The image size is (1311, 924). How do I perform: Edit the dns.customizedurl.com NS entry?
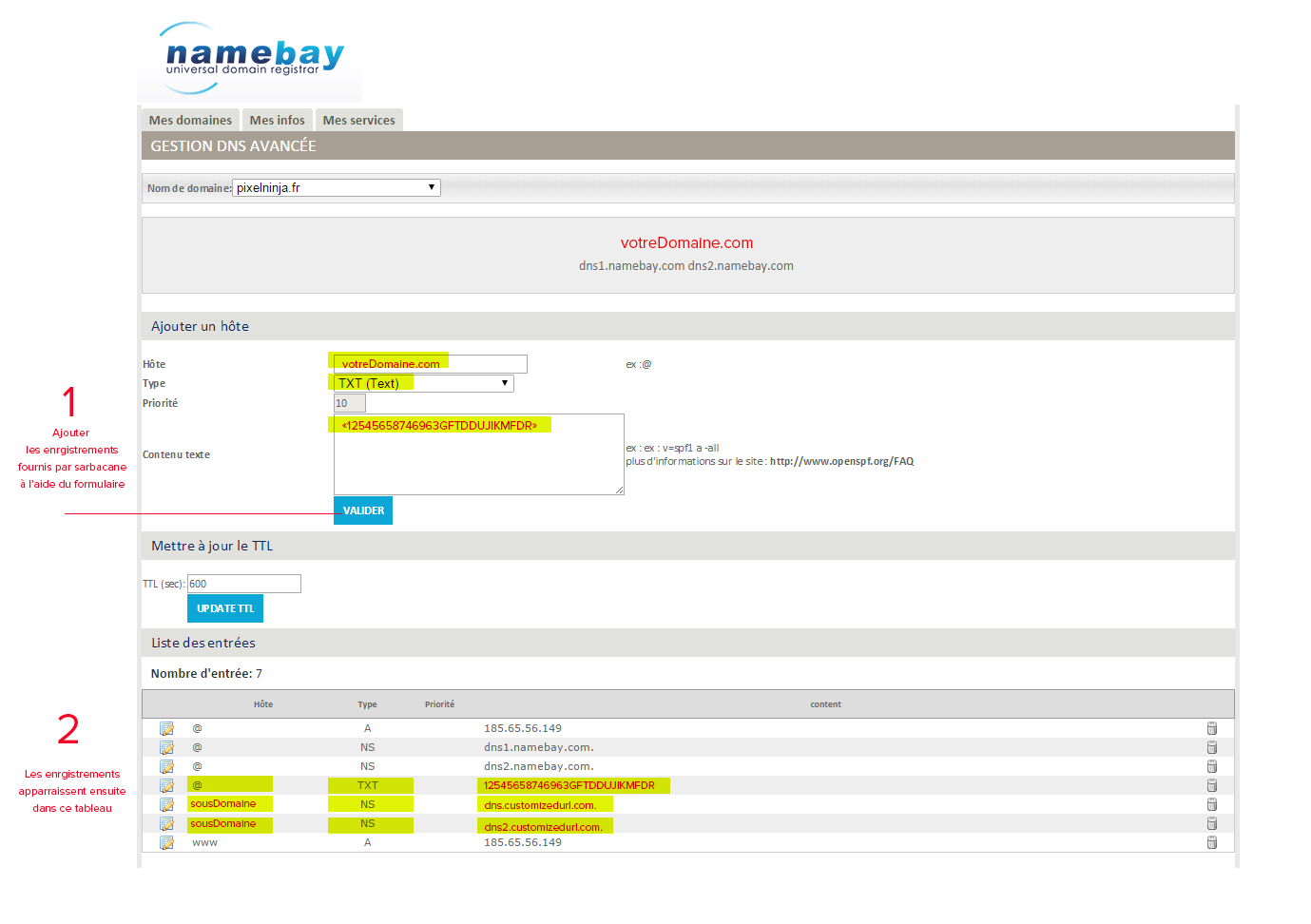(166, 805)
